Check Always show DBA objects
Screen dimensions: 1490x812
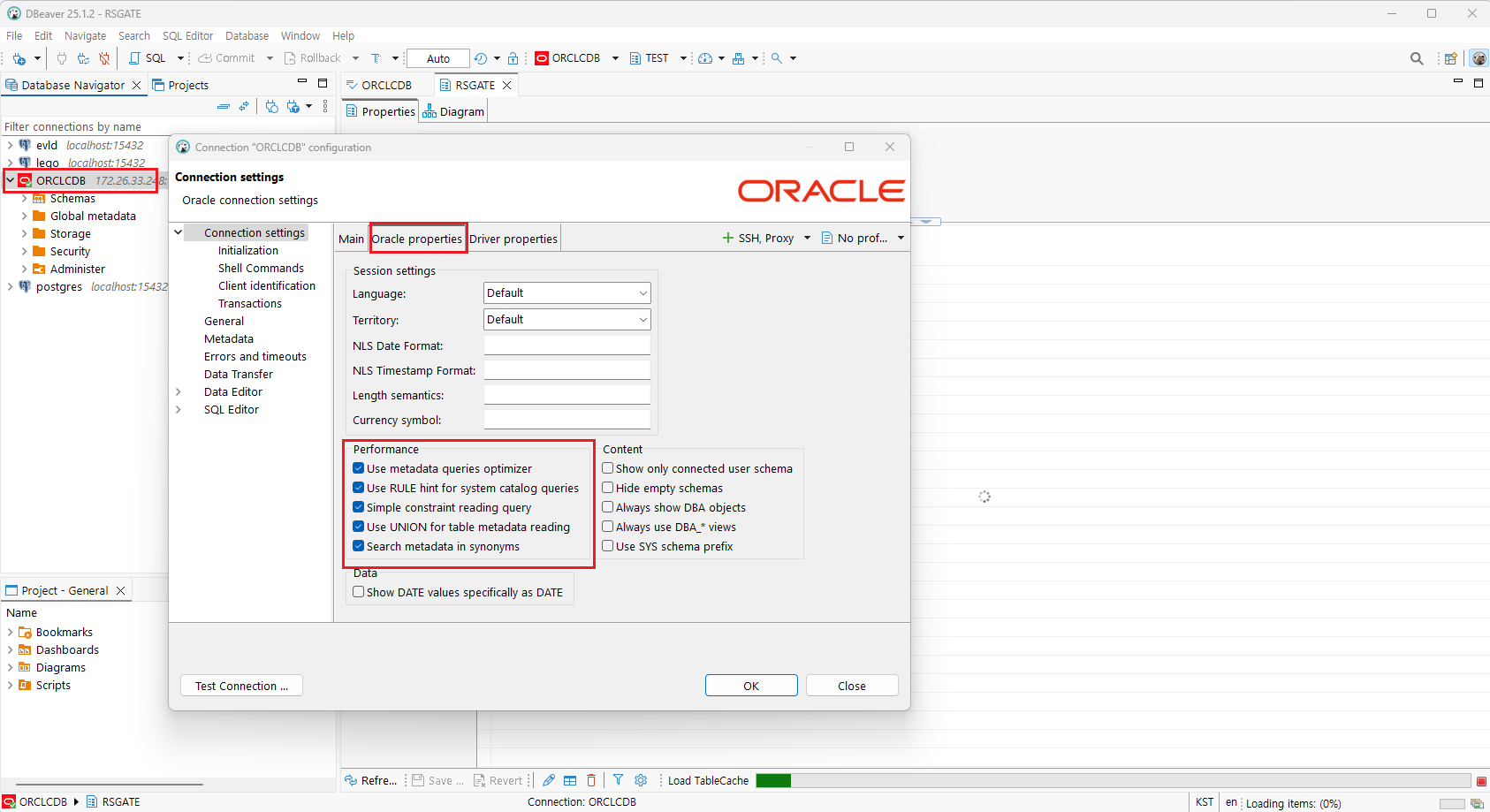[608, 507]
